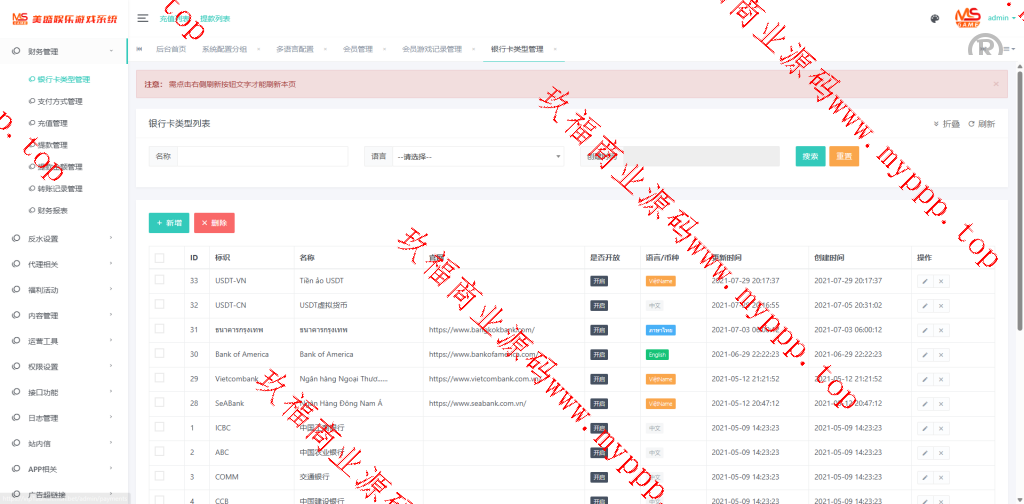This screenshot has height=504, width=1024.
Task: Select the checkbox for Bank of America row
Action: coord(159,354)
